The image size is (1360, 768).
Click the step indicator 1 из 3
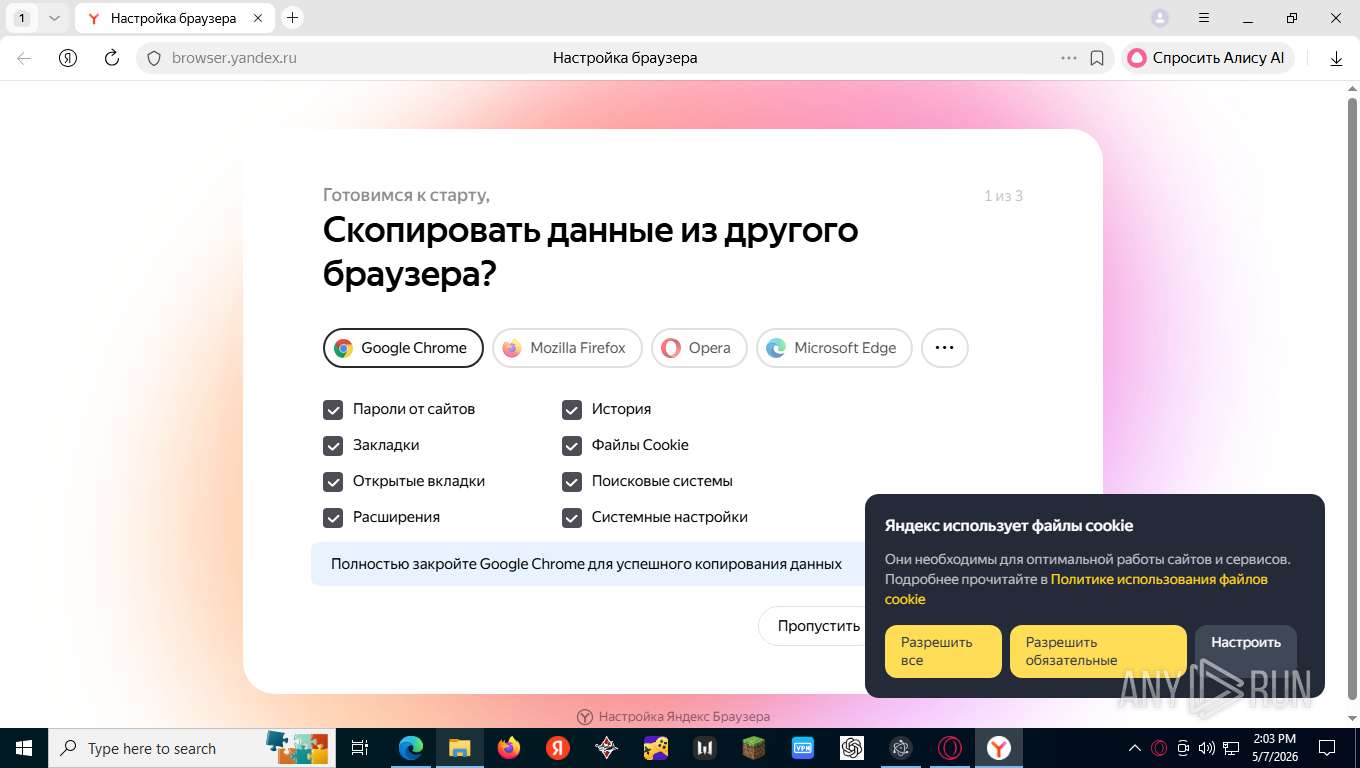(x=1003, y=196)
